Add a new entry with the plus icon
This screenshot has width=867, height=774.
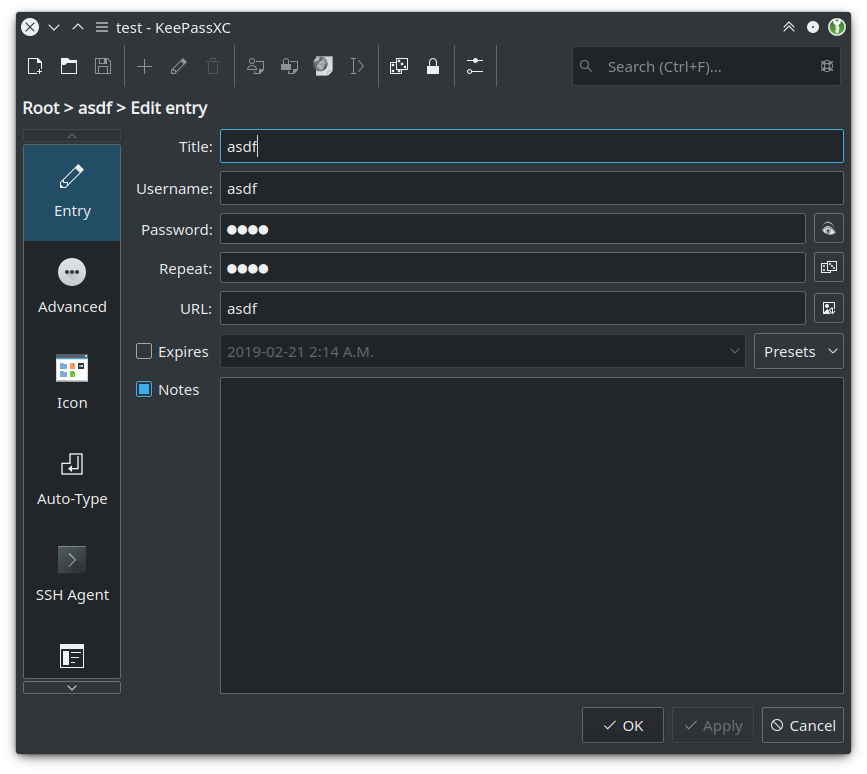144,66
